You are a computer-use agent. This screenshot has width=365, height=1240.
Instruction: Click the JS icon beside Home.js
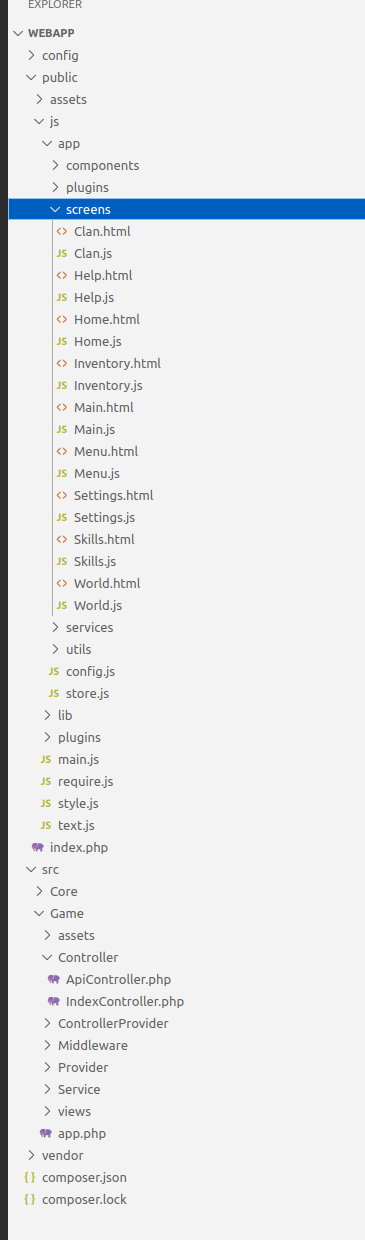(x=62, y=341)
